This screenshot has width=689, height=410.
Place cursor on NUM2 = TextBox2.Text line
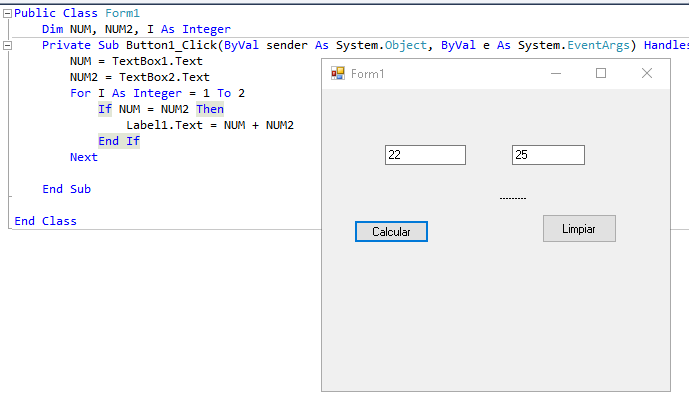tap(140, 78)
